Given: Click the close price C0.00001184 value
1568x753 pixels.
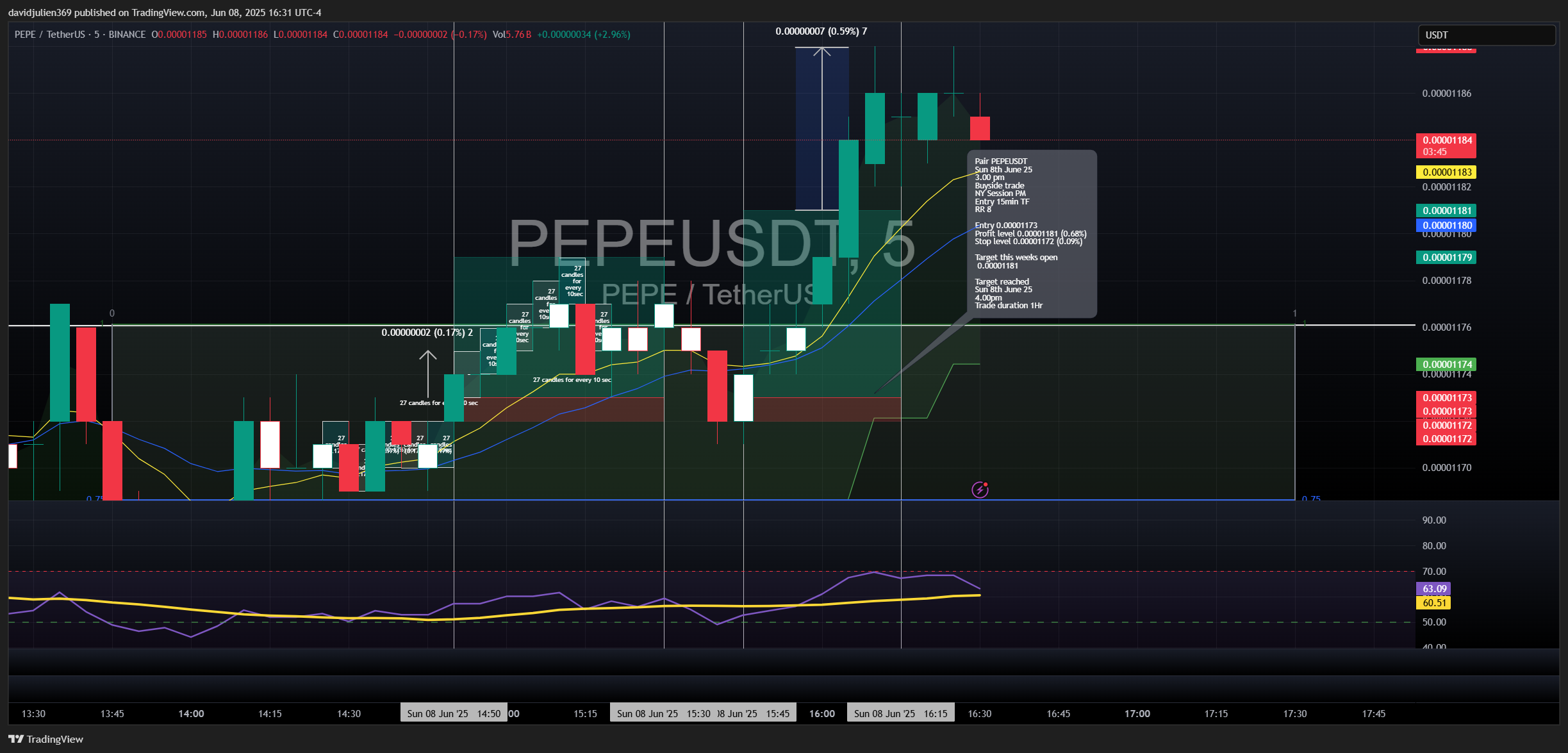Looking at the screenshot, I should pyautogui.click(x=361, y=35).
